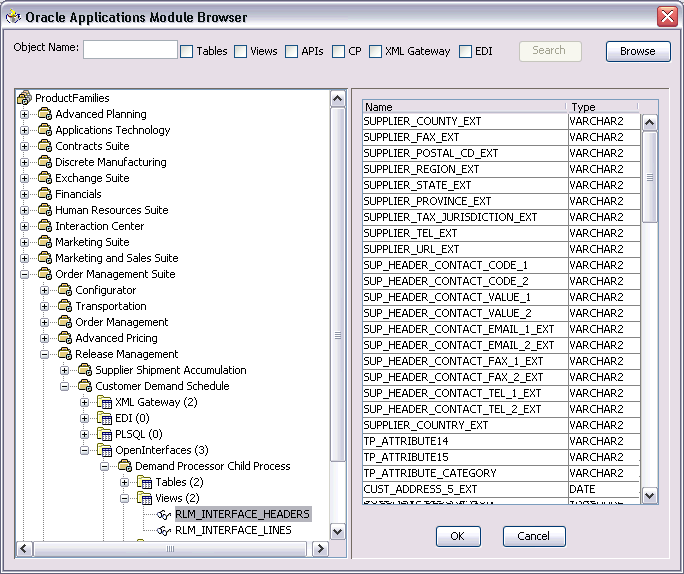Click the Browse button
Screen dimensions: 684x574
pyautogui.click(x=638, y=51)
